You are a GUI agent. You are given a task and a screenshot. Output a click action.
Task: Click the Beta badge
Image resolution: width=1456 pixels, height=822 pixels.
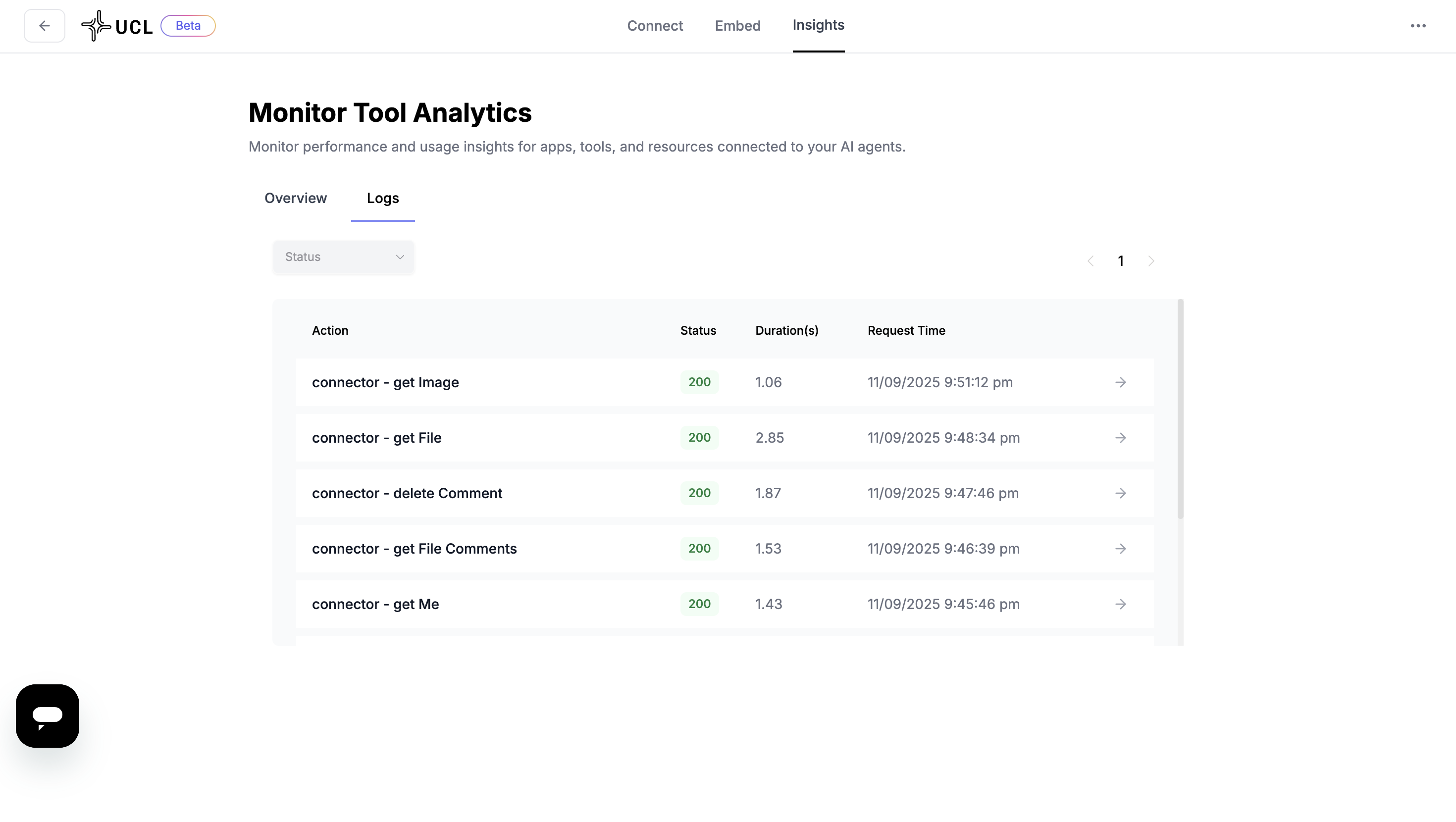point(188,26)
